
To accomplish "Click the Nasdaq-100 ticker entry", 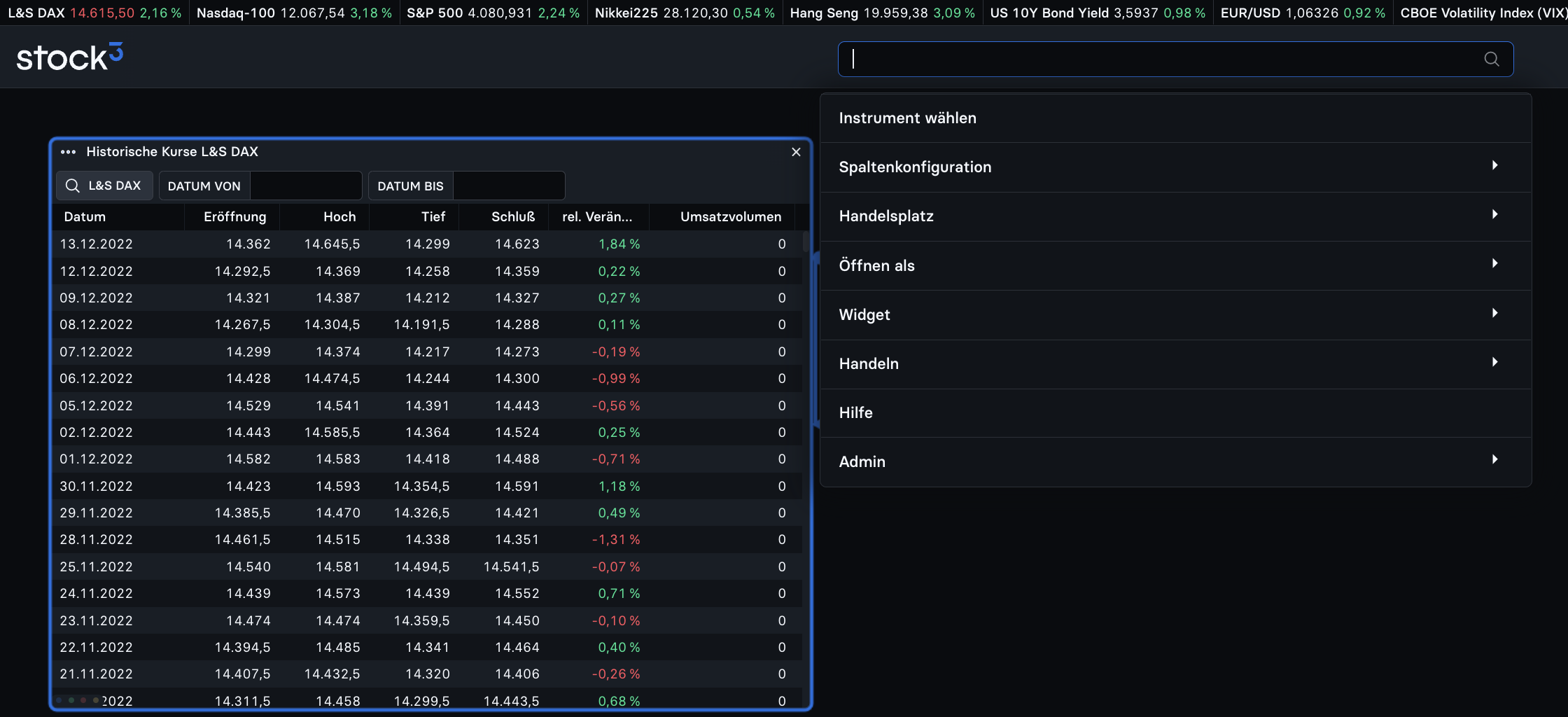I will [294, 13].
